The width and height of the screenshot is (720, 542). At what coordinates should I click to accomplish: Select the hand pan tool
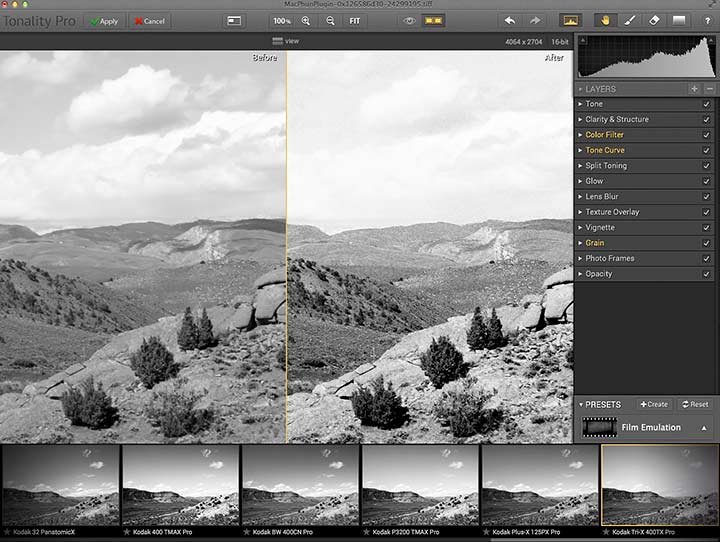pyautogui.click(x=605, y=21)
